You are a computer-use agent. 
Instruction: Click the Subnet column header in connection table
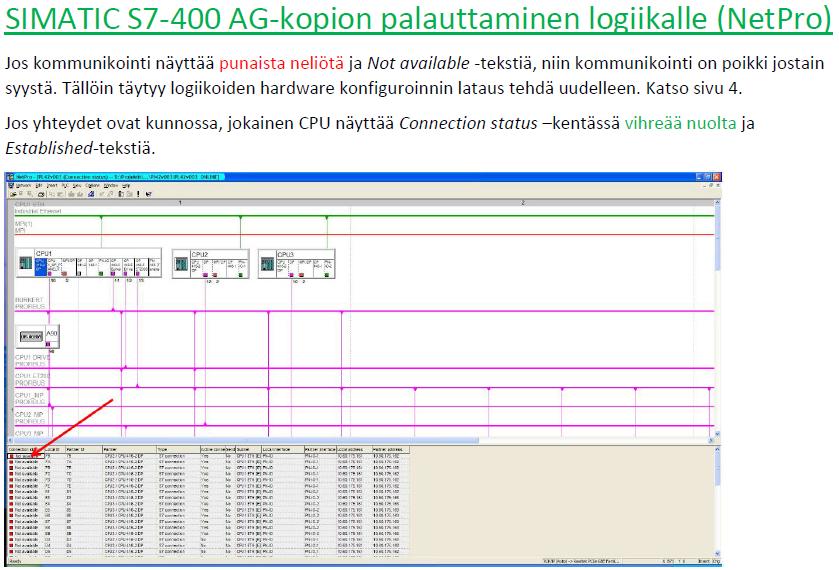(249, 450)
